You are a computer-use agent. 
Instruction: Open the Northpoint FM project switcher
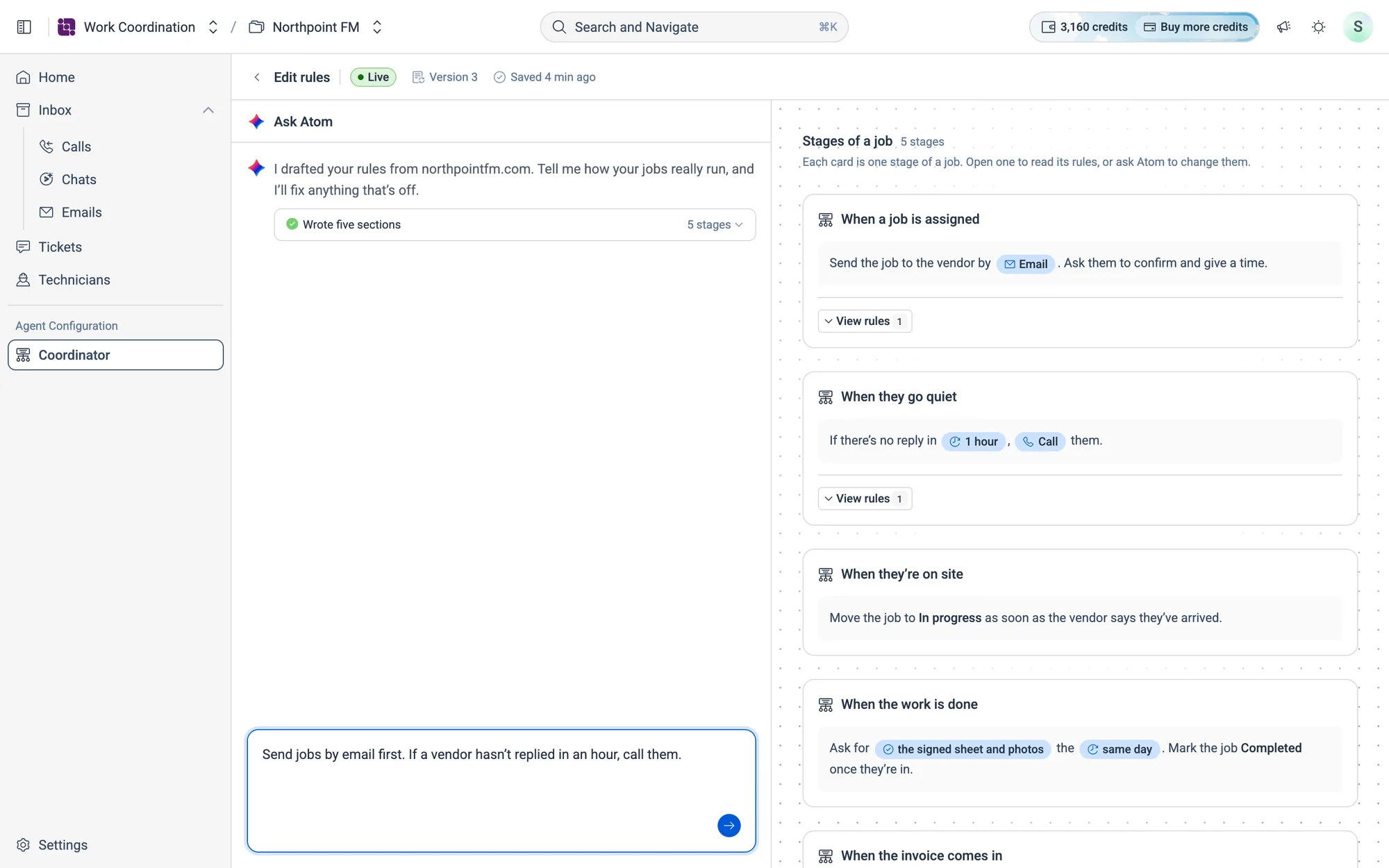pos(377,27)
